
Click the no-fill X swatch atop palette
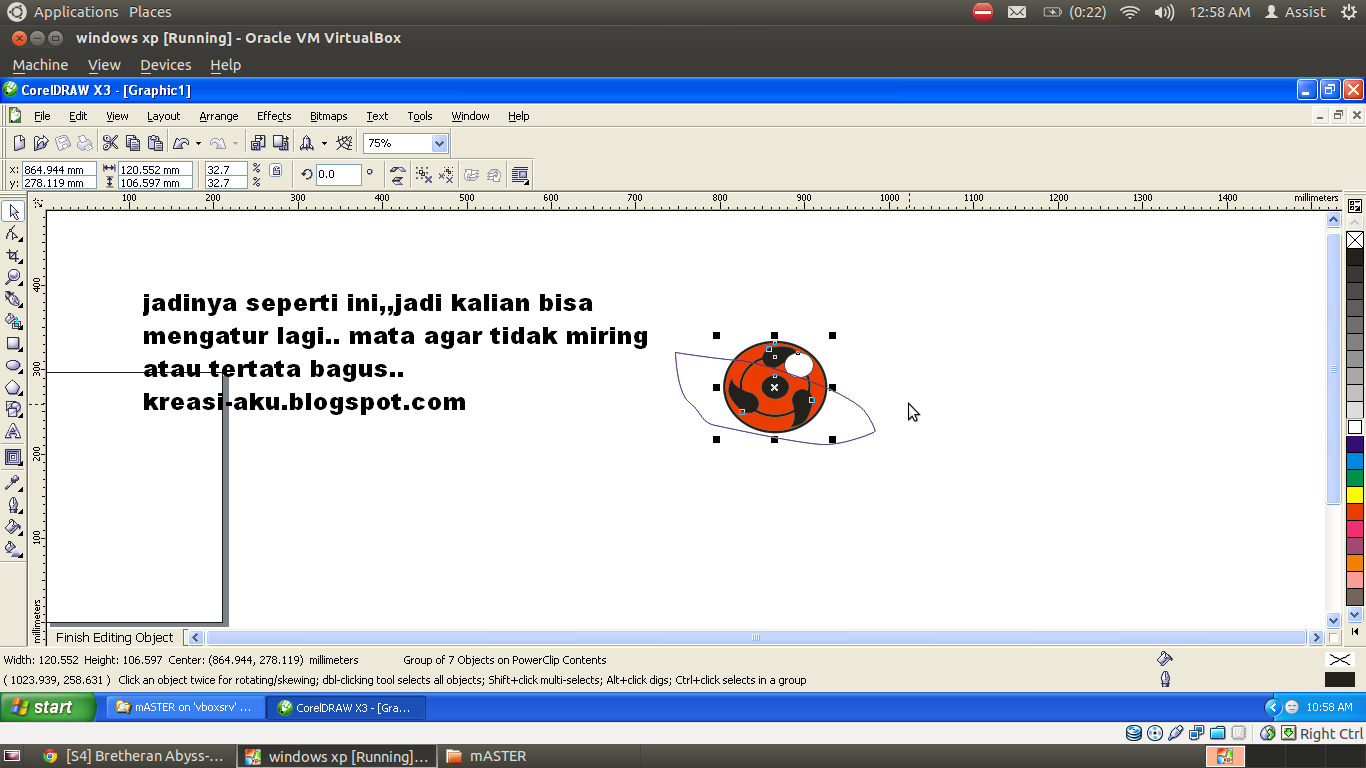click(1355, 240)
